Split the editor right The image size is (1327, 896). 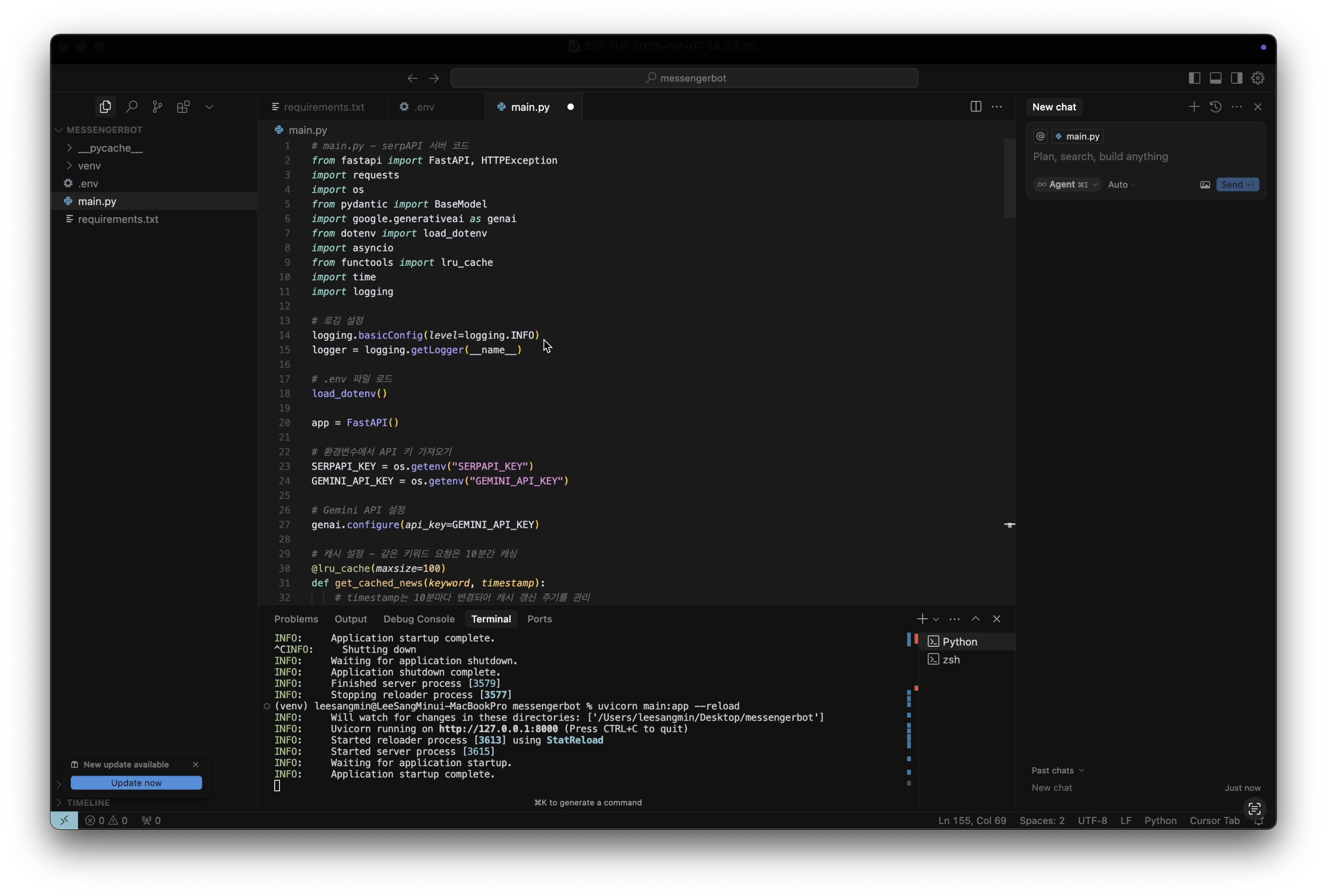(975, 107)
